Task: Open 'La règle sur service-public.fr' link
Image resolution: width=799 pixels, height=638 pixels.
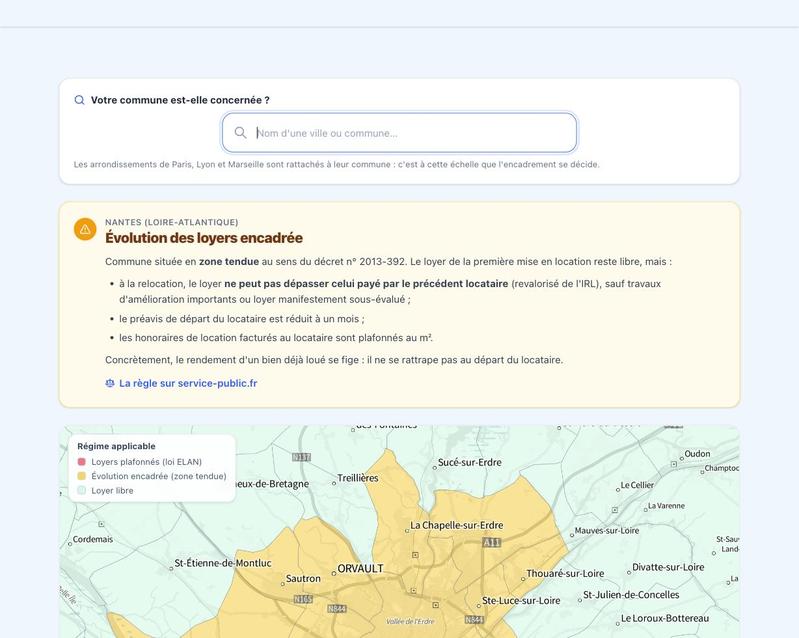Action: coord(188,383)
